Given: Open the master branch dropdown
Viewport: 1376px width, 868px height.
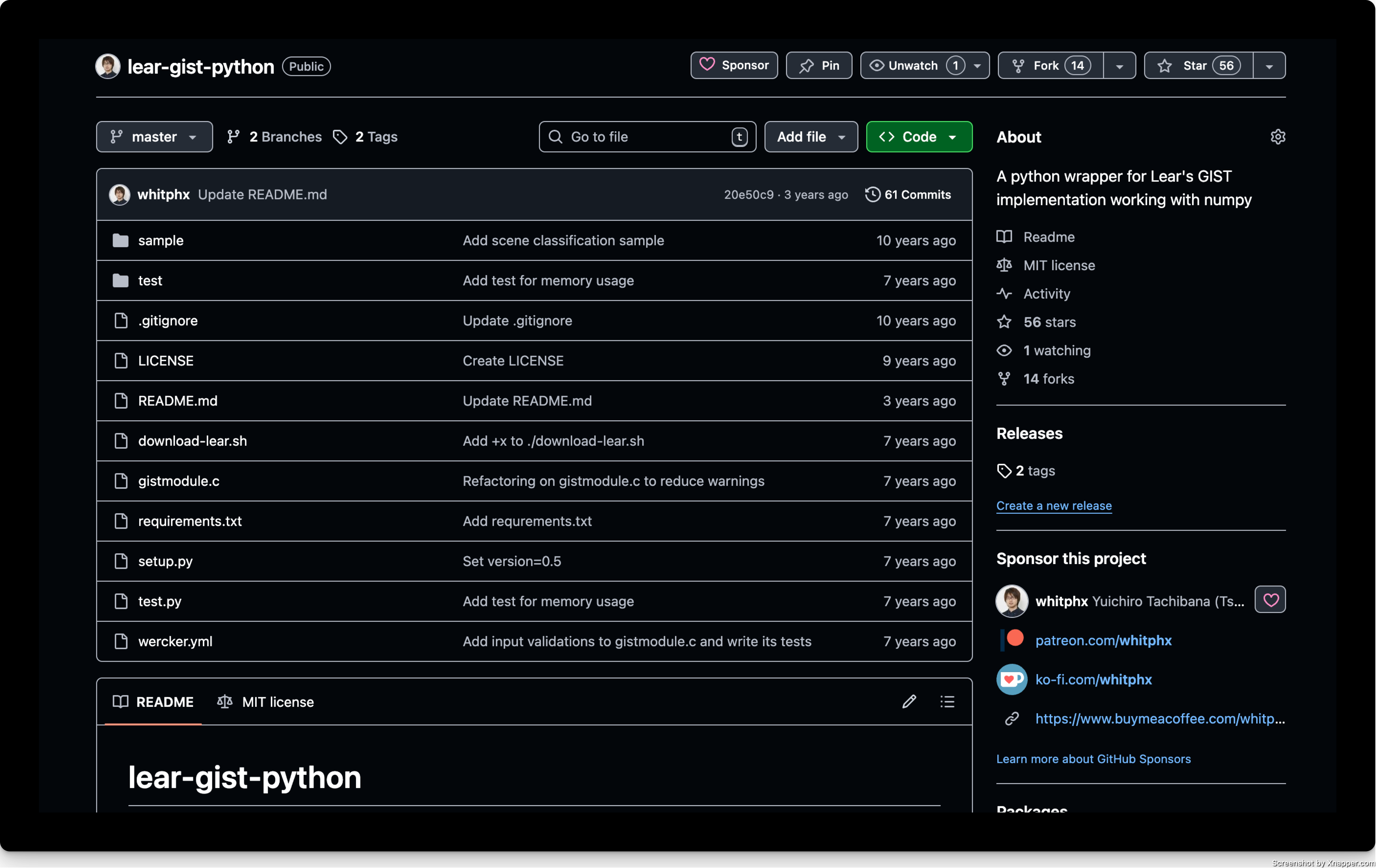Looking at the screenshot, I should click(154, 137).
